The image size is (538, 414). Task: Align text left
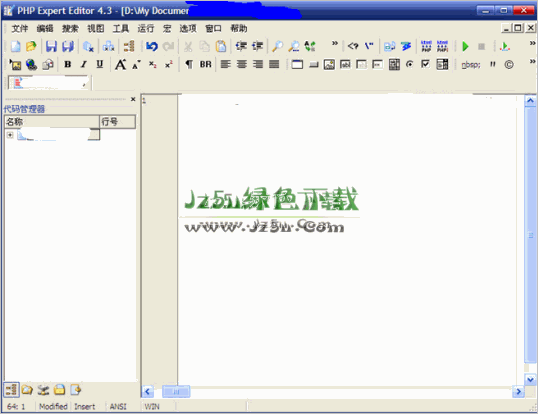225,64
